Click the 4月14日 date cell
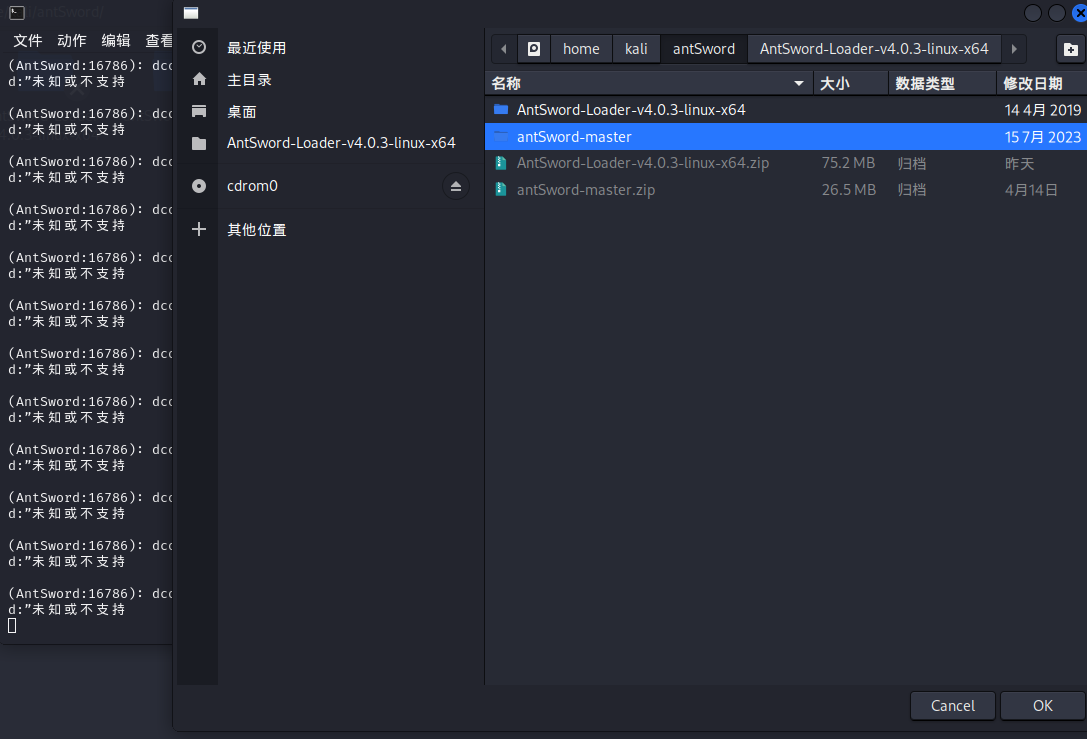Viewport: 1087px width, 739px height. [x=1031, y=190]
